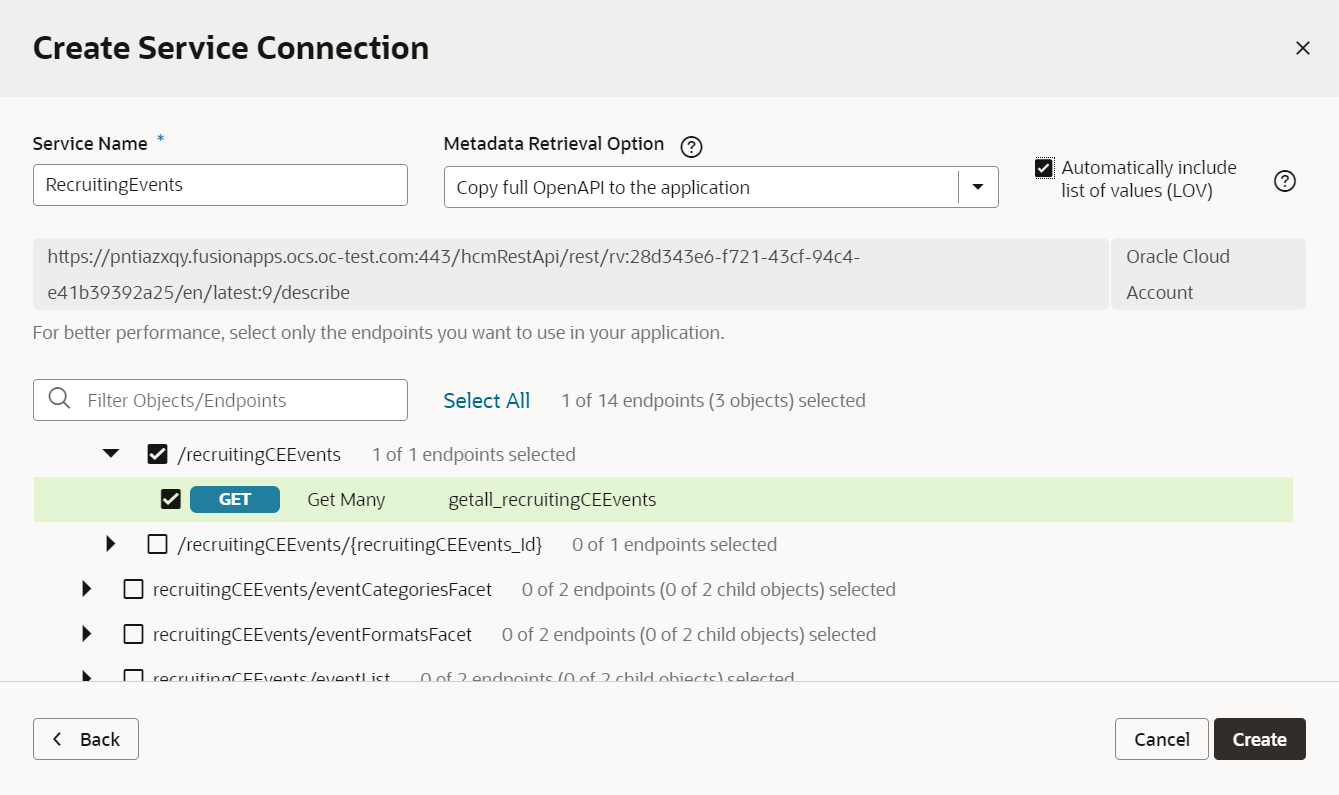This screenshot has width=1339, height=795.
Task: Open Metadata Retrieval Option help tooltip icon
Action: tap(690, 146)
